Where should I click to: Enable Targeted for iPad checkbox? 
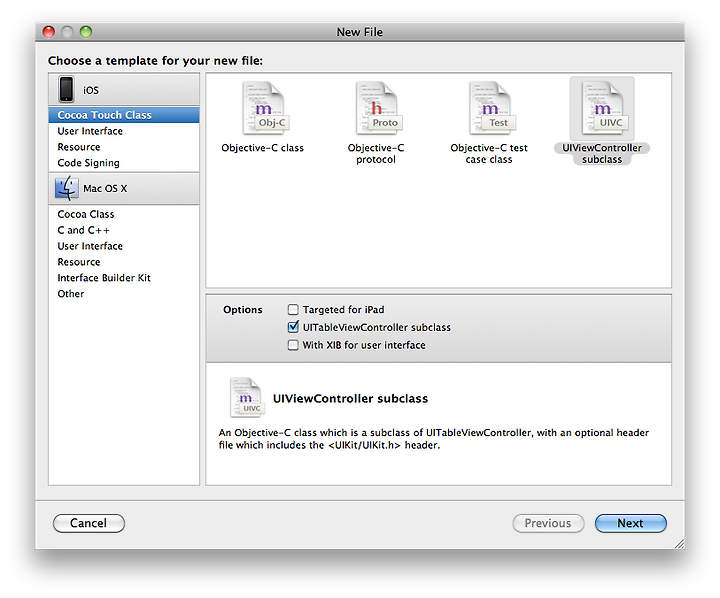tap(292, 309)
